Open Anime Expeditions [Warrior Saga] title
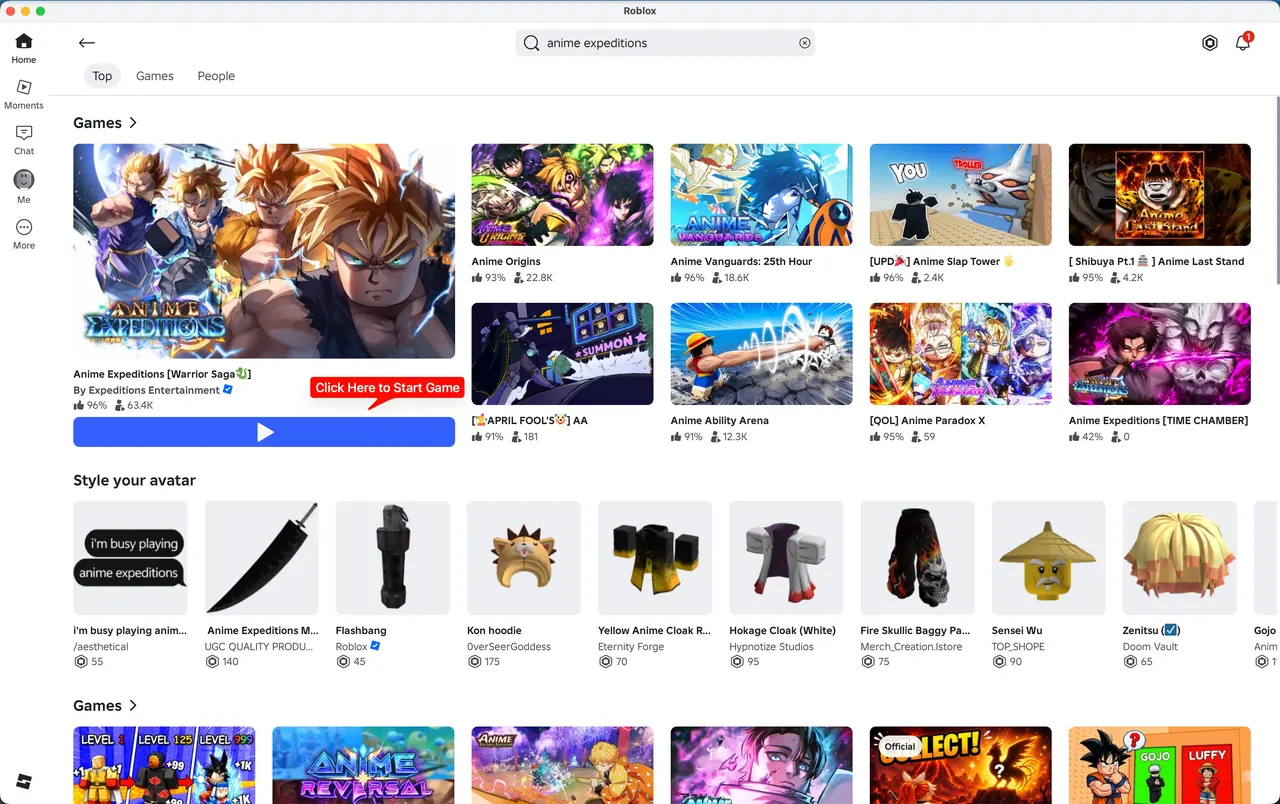 [162, 374]
